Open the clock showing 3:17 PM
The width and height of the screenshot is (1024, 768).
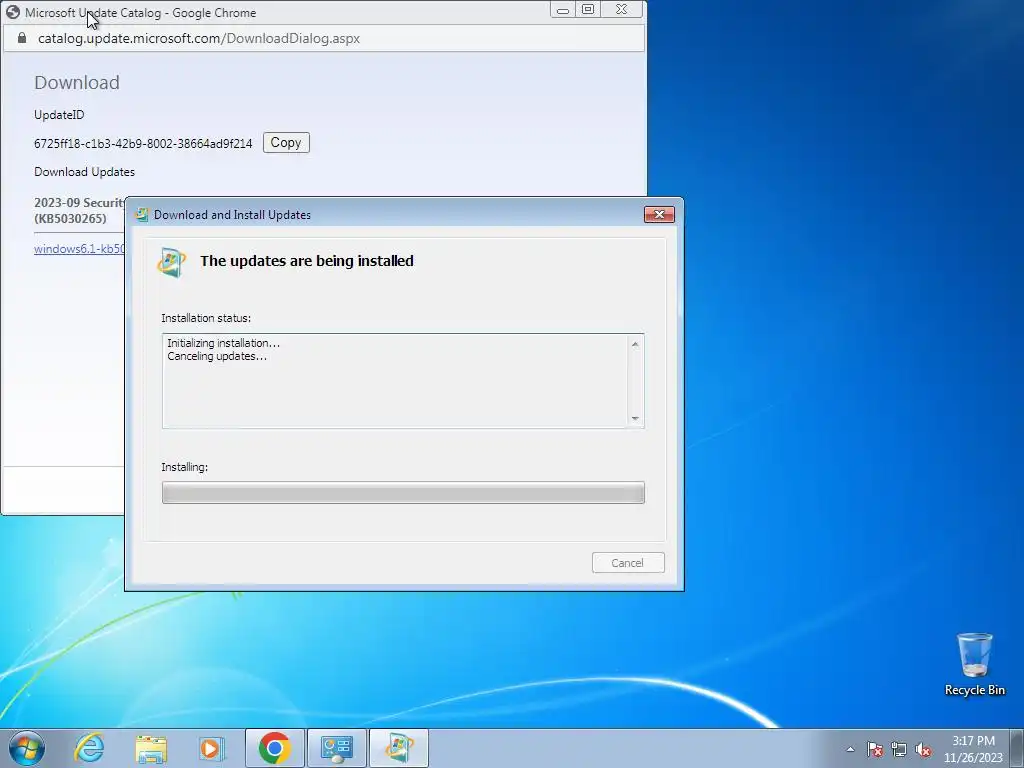click(x=973, y=749)
